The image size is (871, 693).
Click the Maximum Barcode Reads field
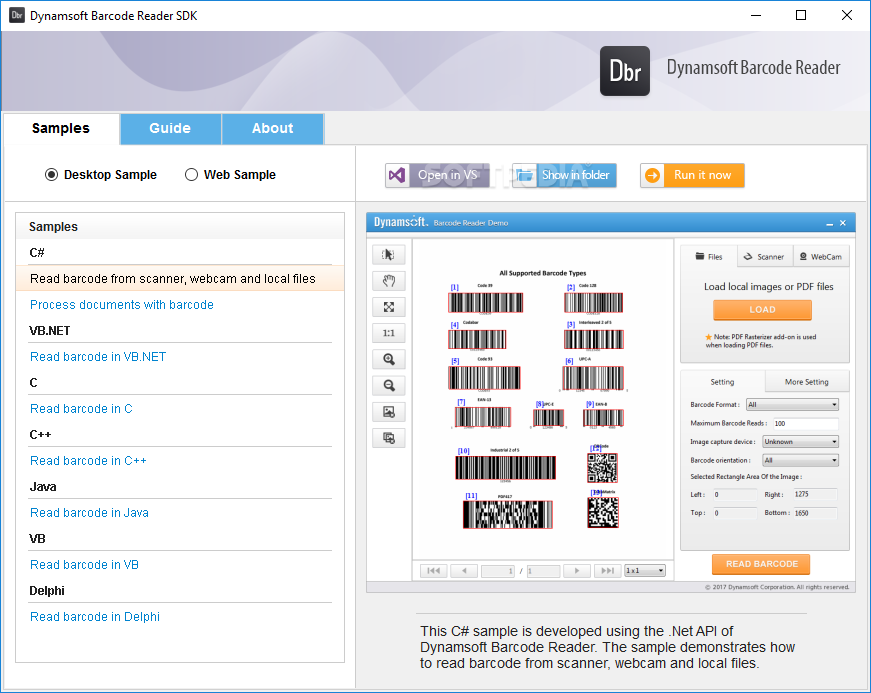coord(805,424)
